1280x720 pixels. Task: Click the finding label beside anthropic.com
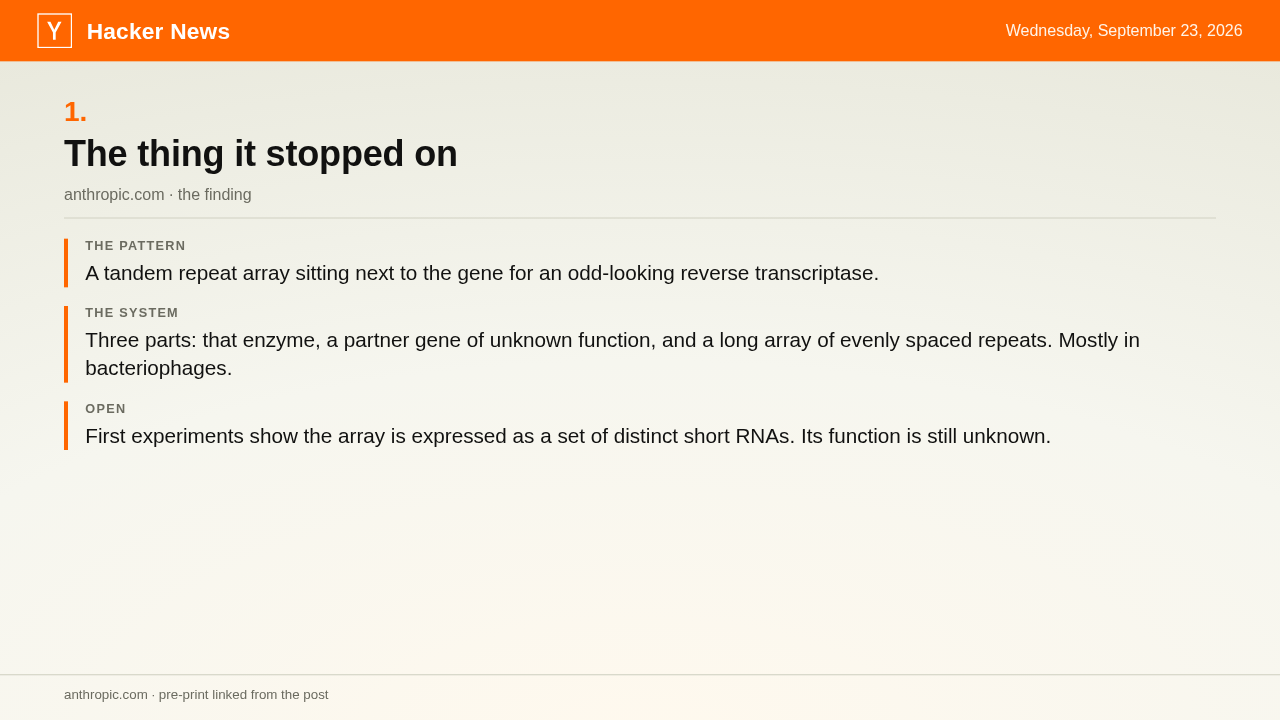pyautogui.click(x=215, y=195)
